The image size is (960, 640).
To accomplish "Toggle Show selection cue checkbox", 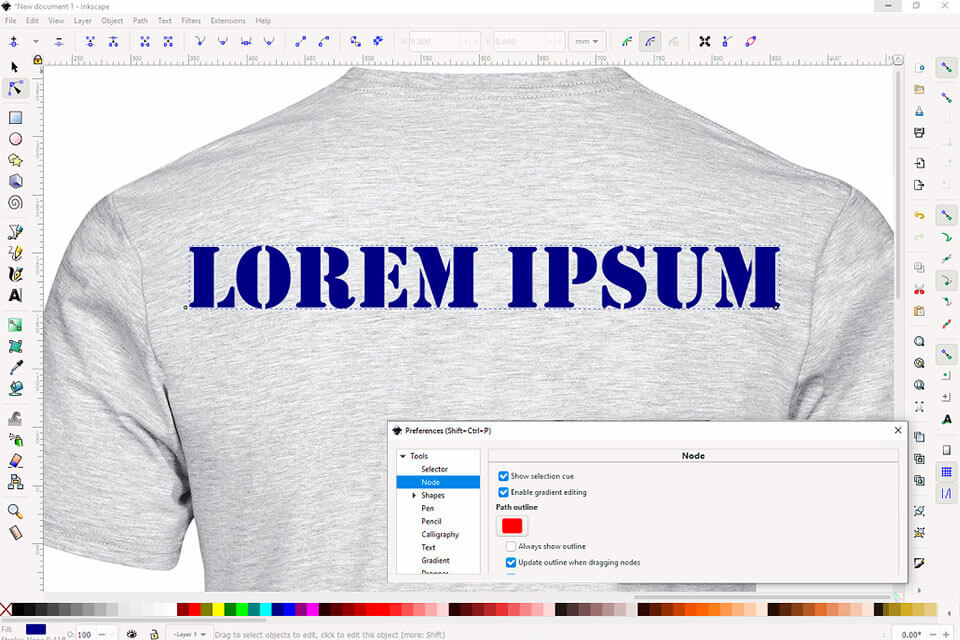I will click(x=503, y=476).
